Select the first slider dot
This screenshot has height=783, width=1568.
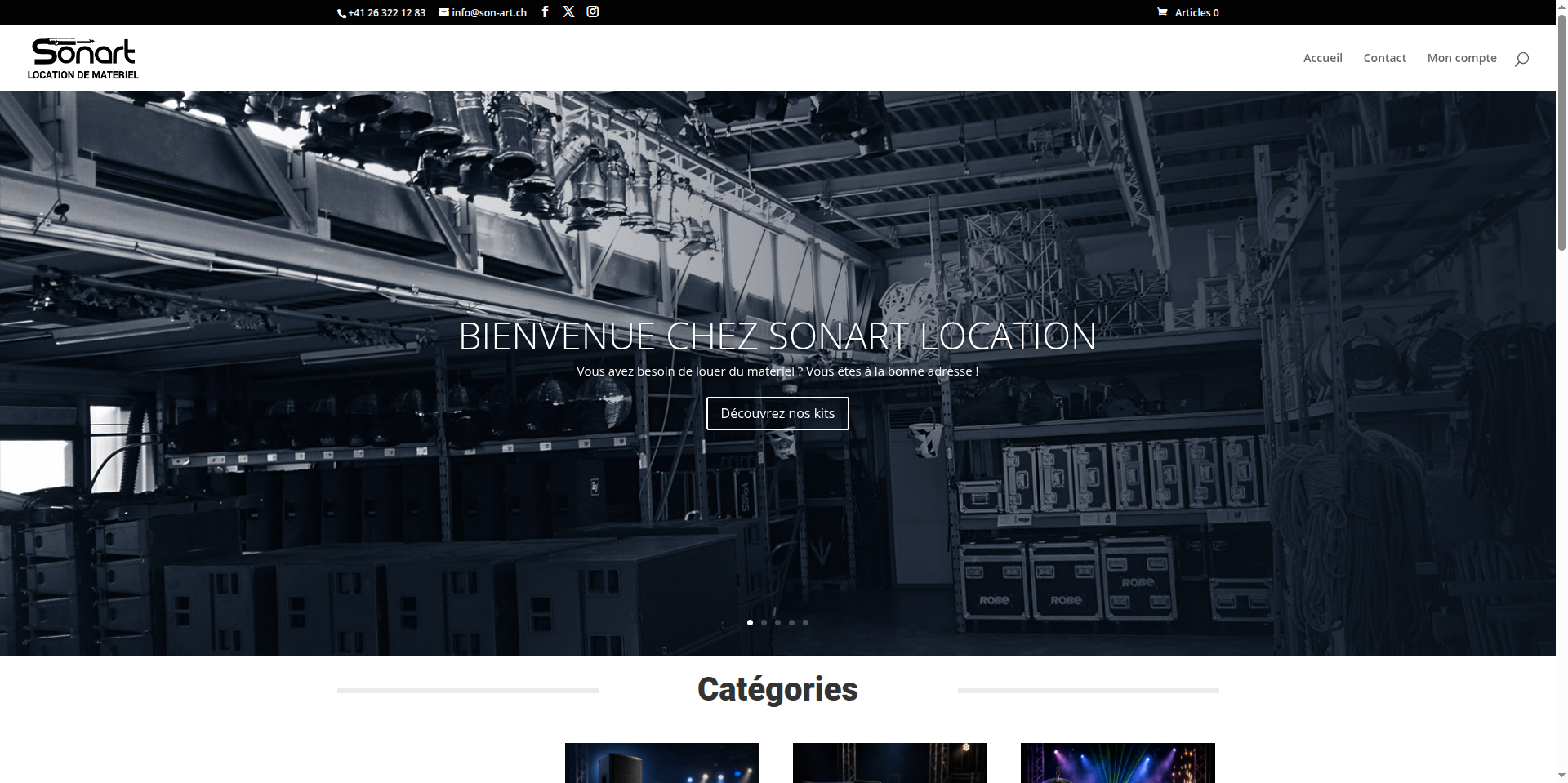[750, 622]
